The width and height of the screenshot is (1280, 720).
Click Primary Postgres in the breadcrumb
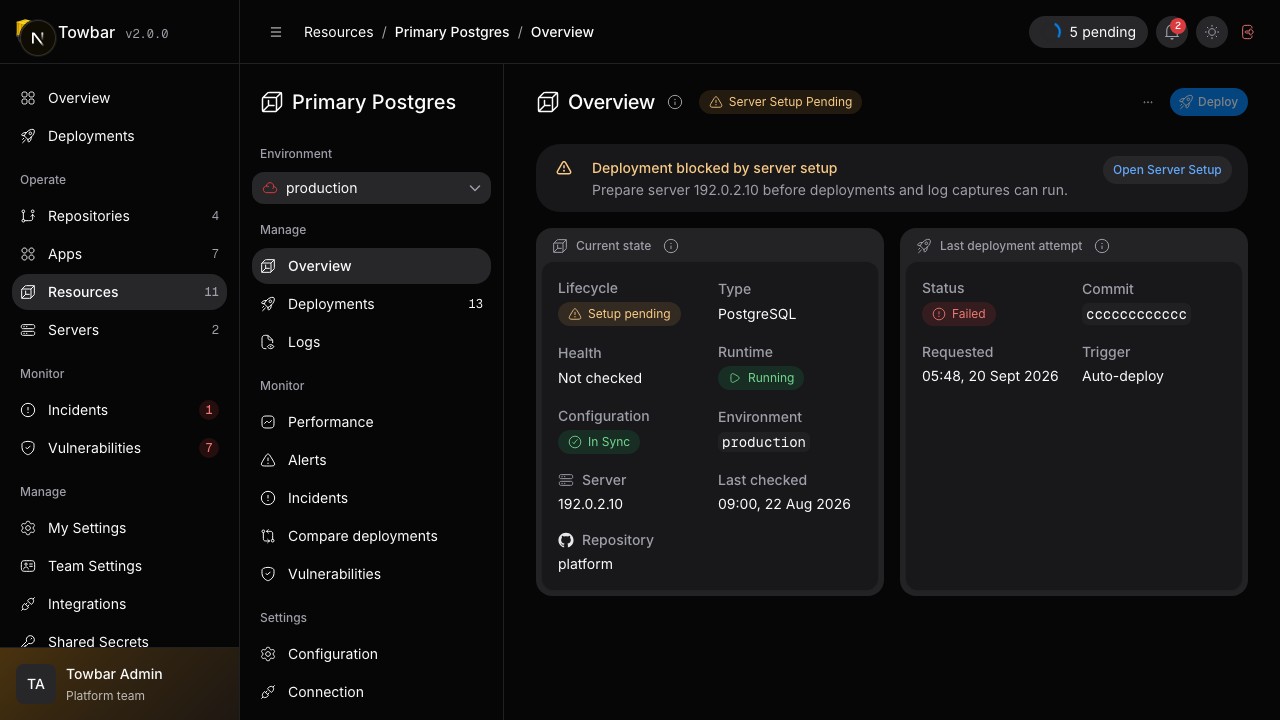click(x=452, y=32)
